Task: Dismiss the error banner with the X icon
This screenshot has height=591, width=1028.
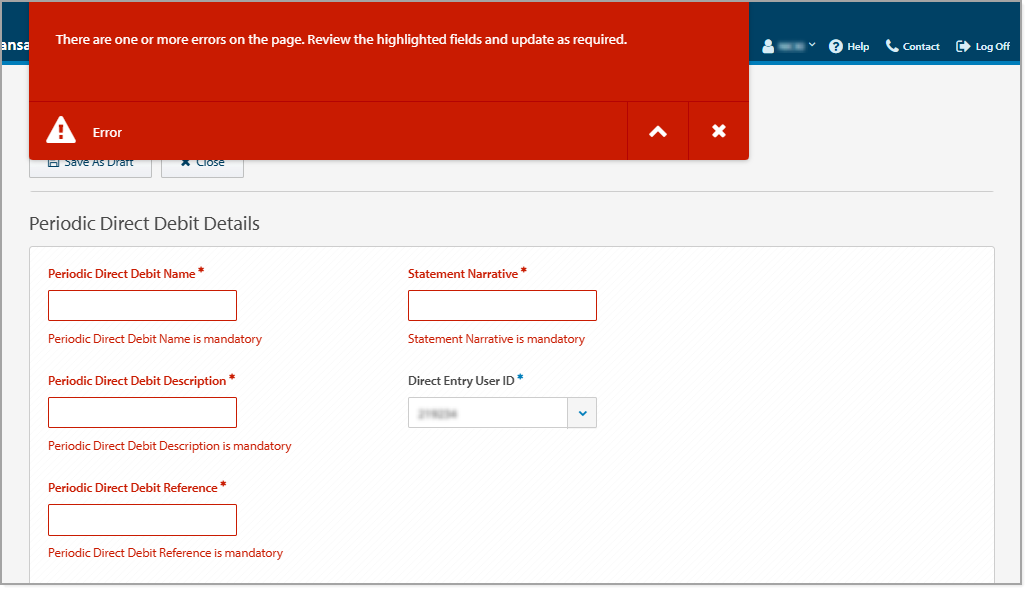Action: [x=718, y=131]
